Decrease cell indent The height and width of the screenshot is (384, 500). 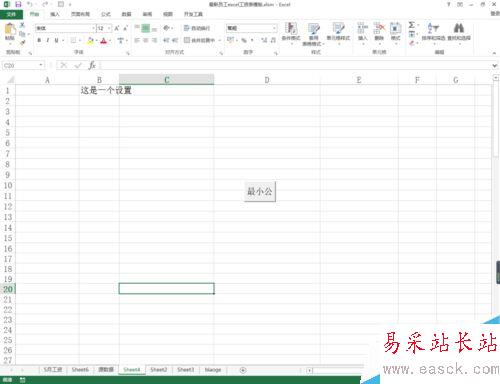(x=166, y=40)
